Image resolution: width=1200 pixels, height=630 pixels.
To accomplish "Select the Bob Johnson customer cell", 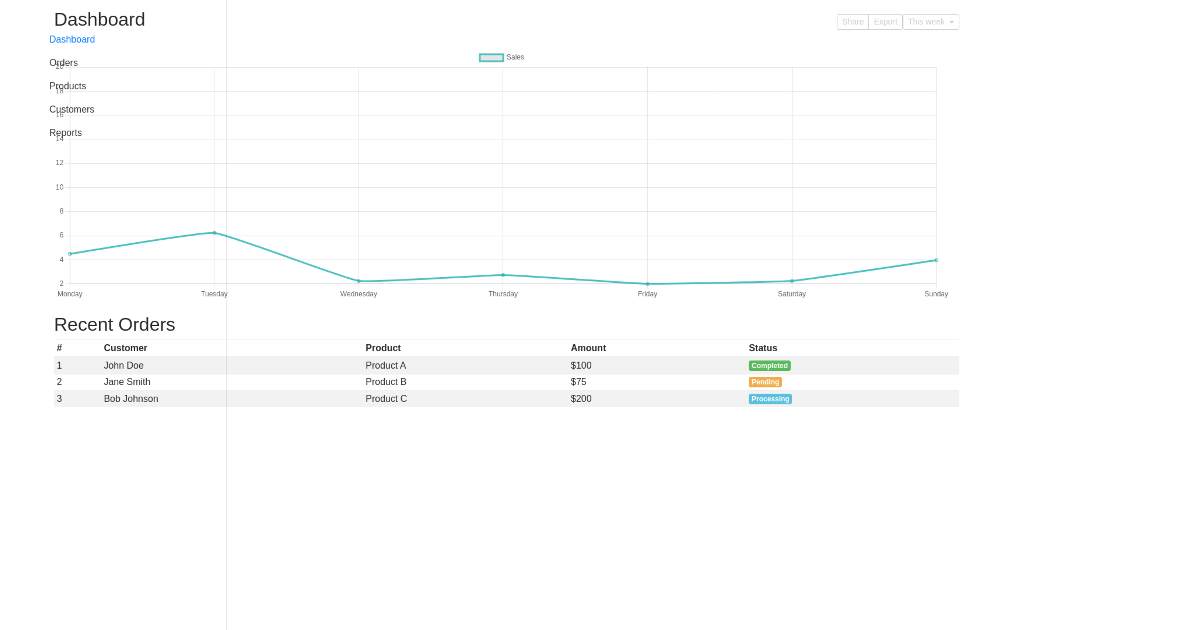I will pyautogui.click(x=131, y=399).
